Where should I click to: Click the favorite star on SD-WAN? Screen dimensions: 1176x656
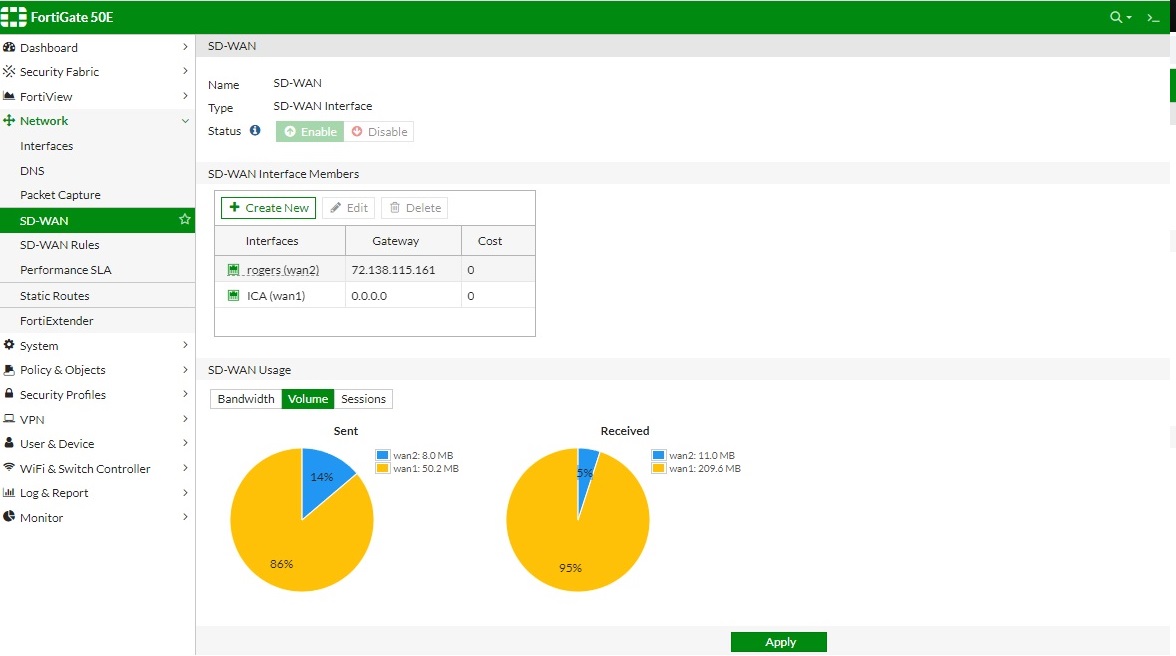tap(184, 220)
